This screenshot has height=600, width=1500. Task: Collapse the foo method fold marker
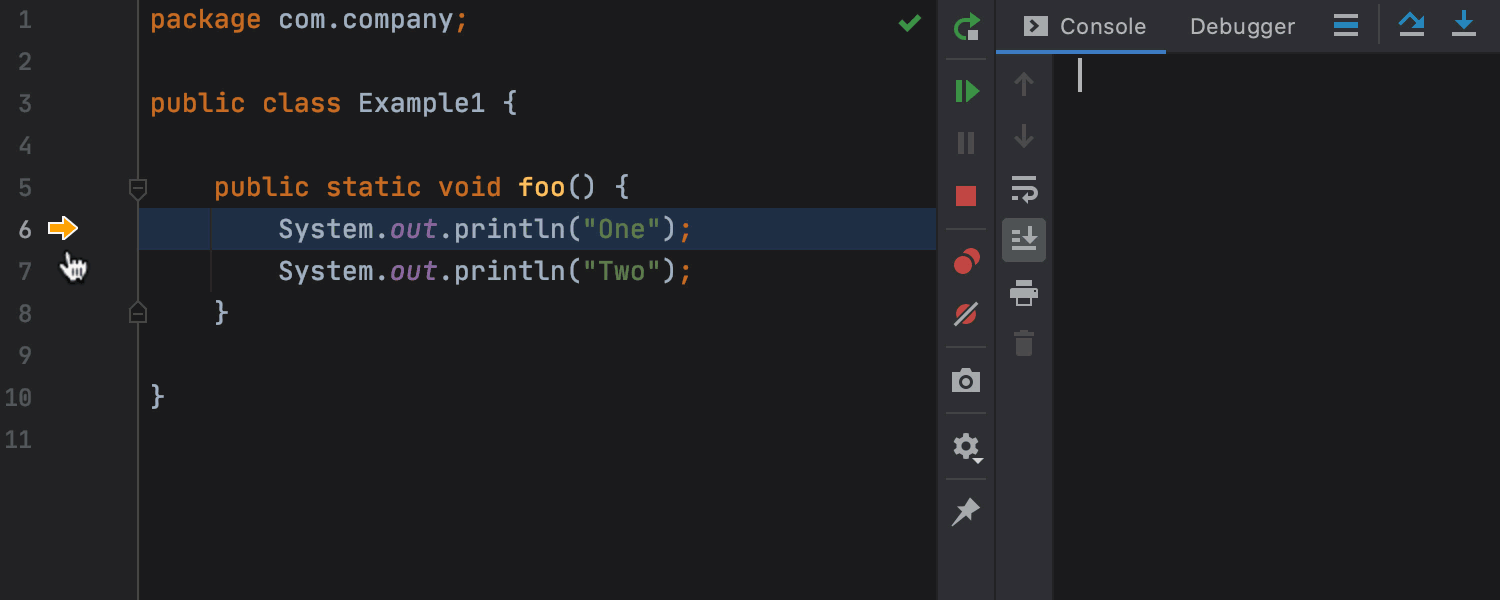[137, 188]
